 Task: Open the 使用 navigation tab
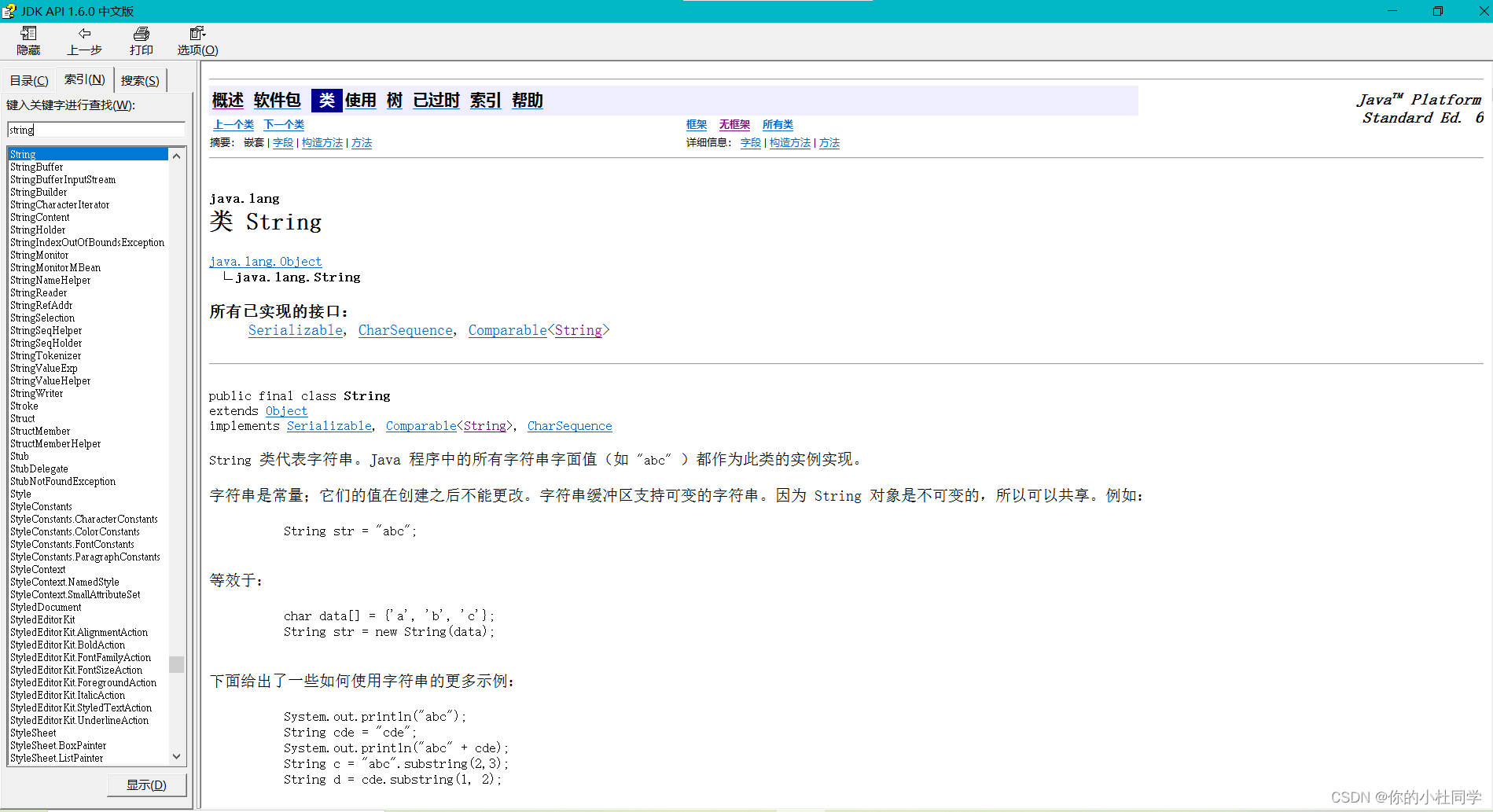pos(360,100)
